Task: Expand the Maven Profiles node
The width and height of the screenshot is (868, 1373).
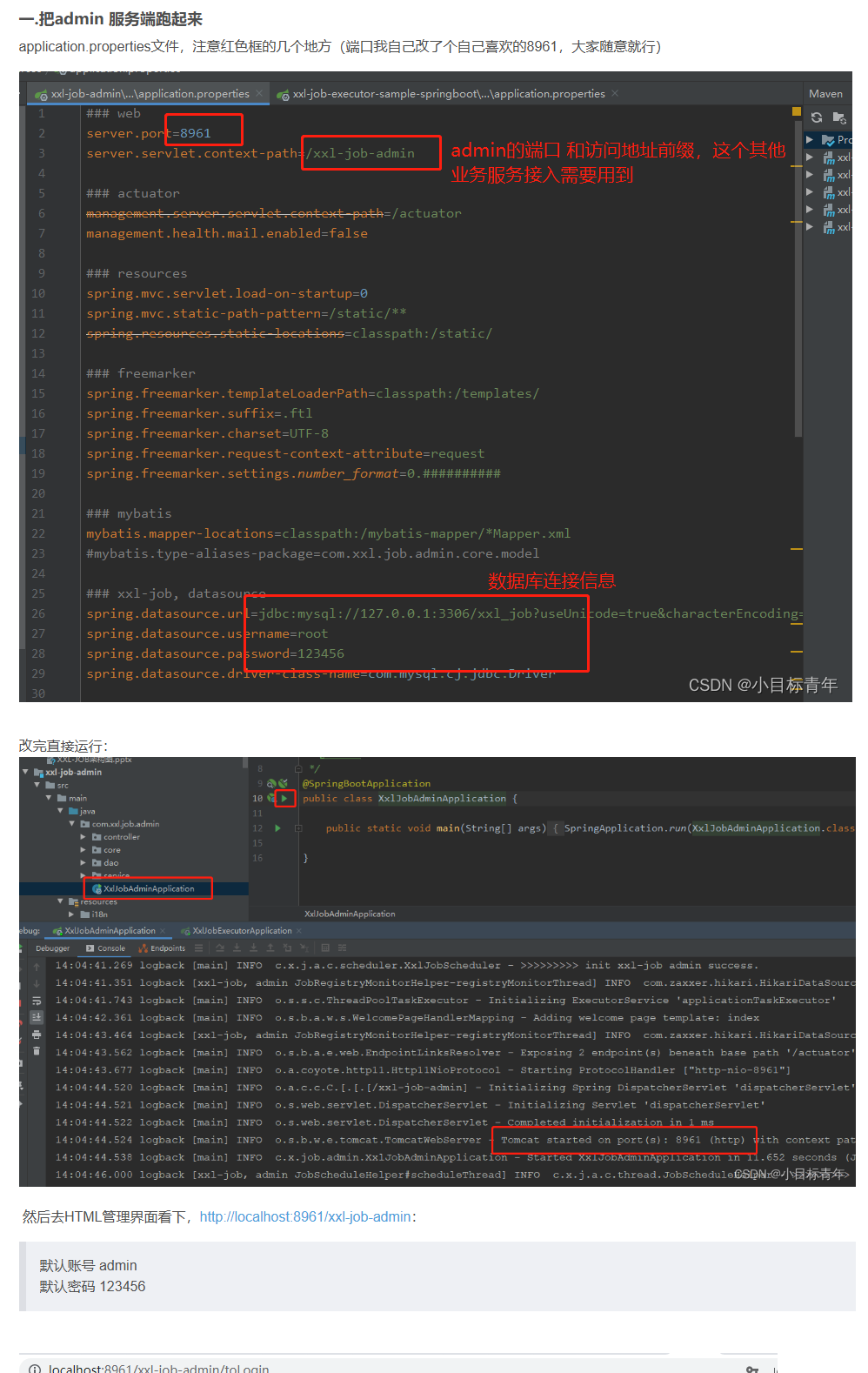Action: click(810, 139)
